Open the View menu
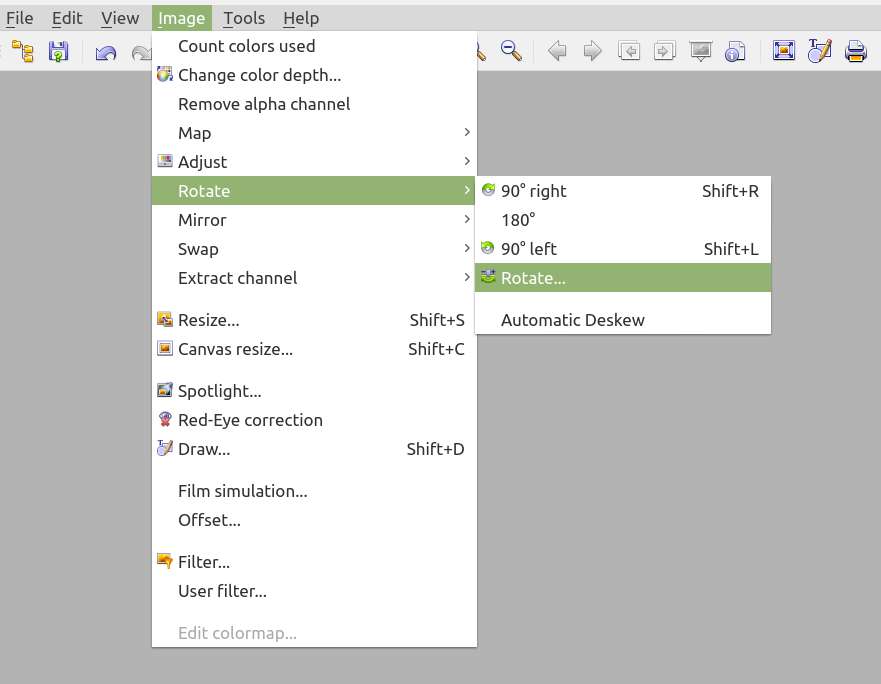The image size is (881, 684). coord(120,18)
